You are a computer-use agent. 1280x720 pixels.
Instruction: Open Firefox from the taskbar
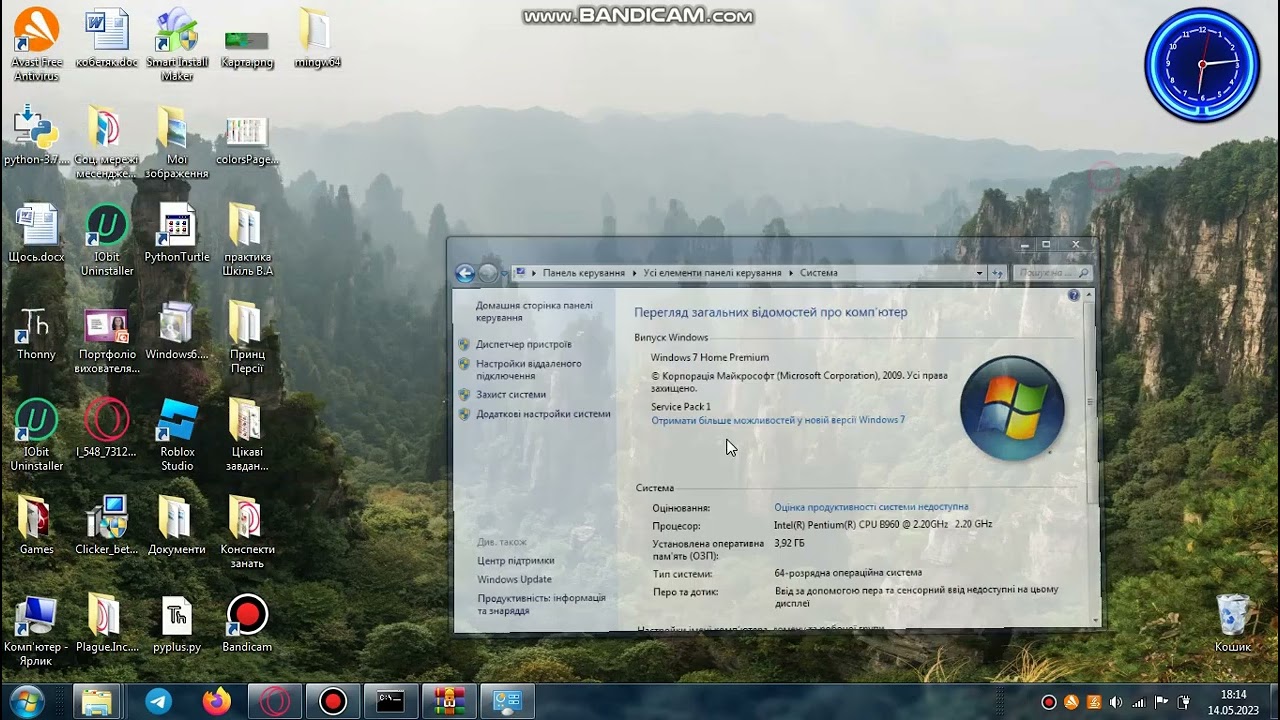click(x=216, y=701)
